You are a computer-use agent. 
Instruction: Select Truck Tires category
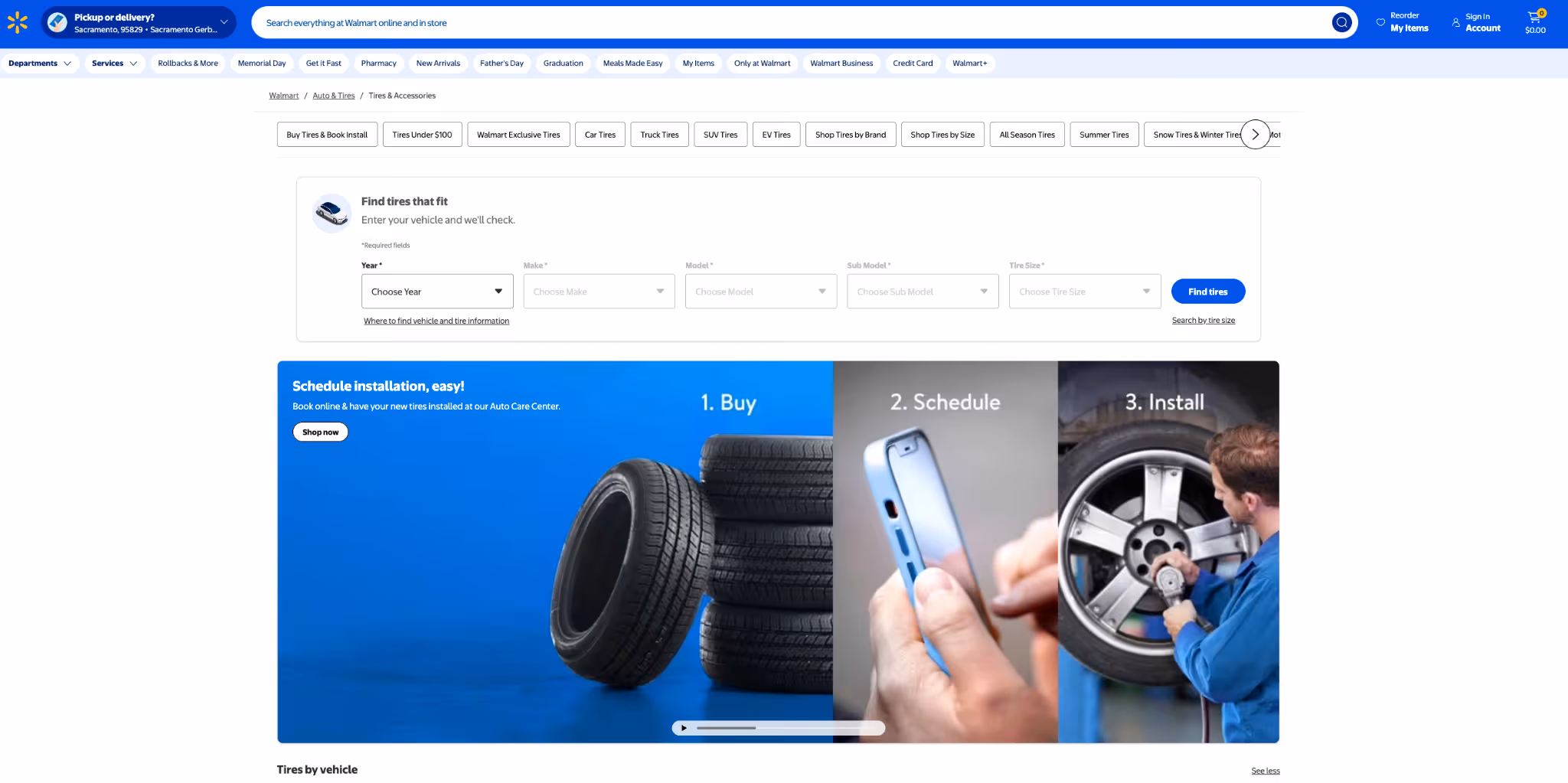coord(660,135)
